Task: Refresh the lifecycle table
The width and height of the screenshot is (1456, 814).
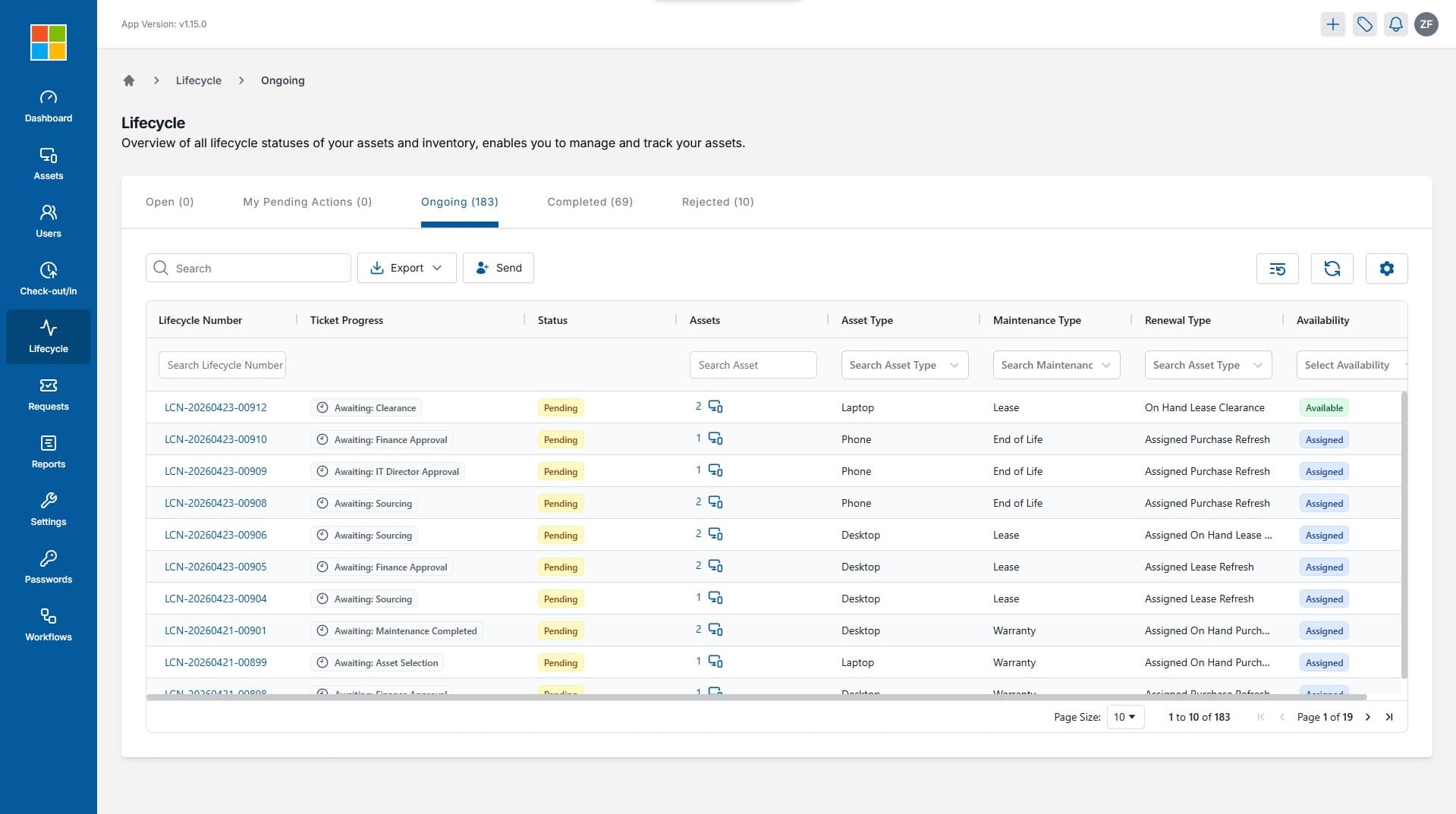Action: [1332, 269]
